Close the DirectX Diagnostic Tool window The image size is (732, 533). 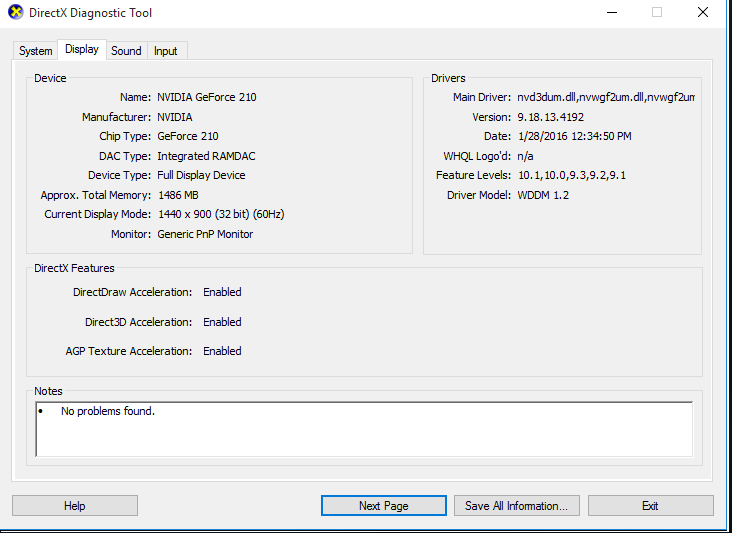point(703,13)
